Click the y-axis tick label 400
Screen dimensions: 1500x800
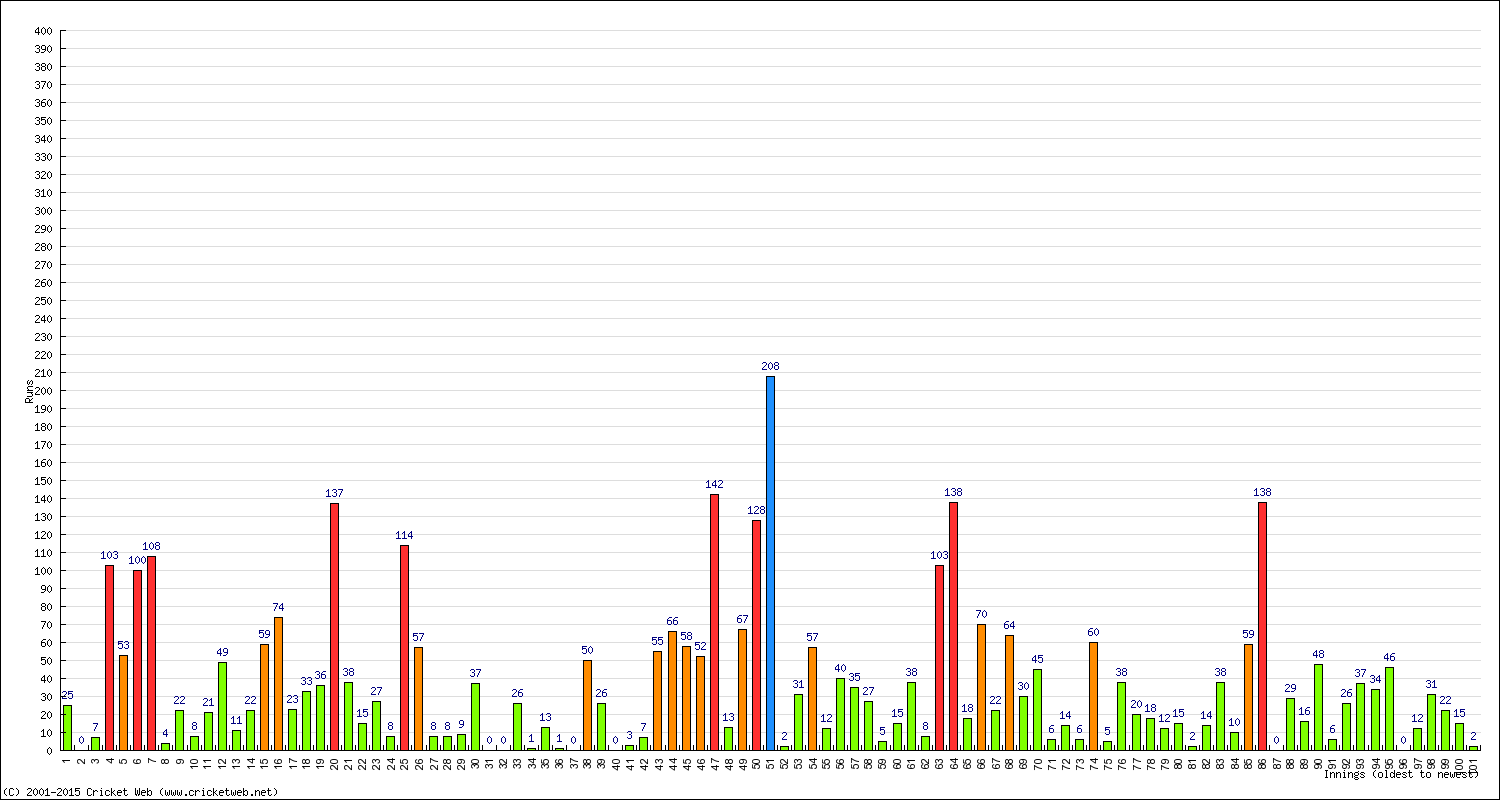click(43, 31)
